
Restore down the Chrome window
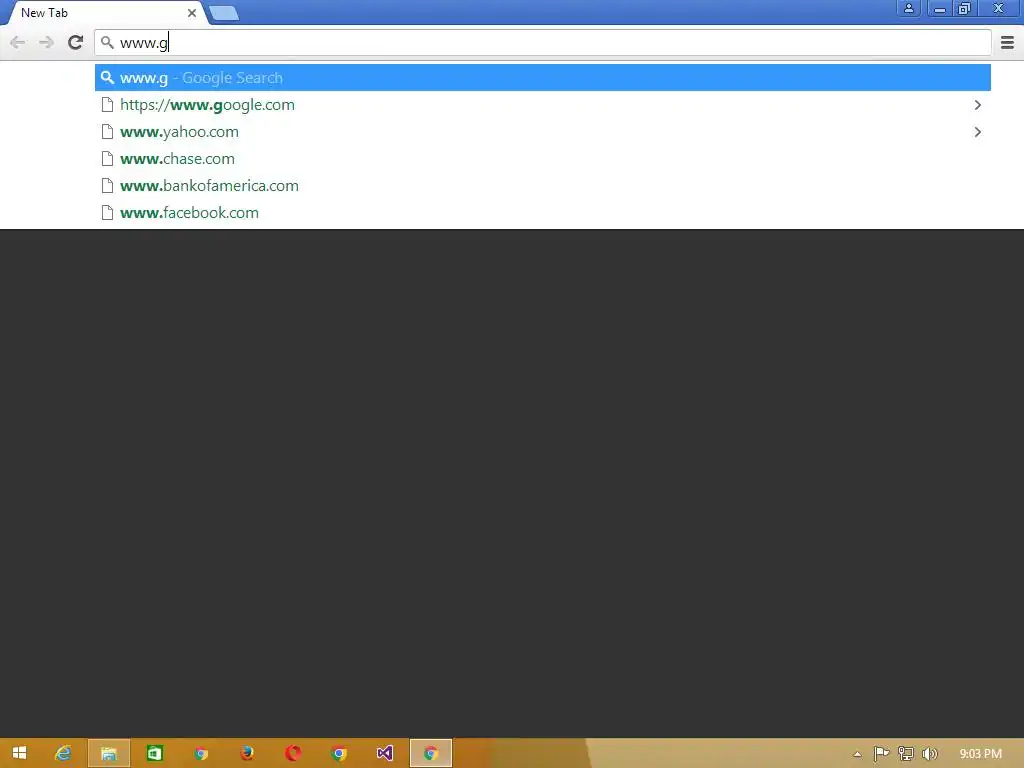[x=965, y=8]
